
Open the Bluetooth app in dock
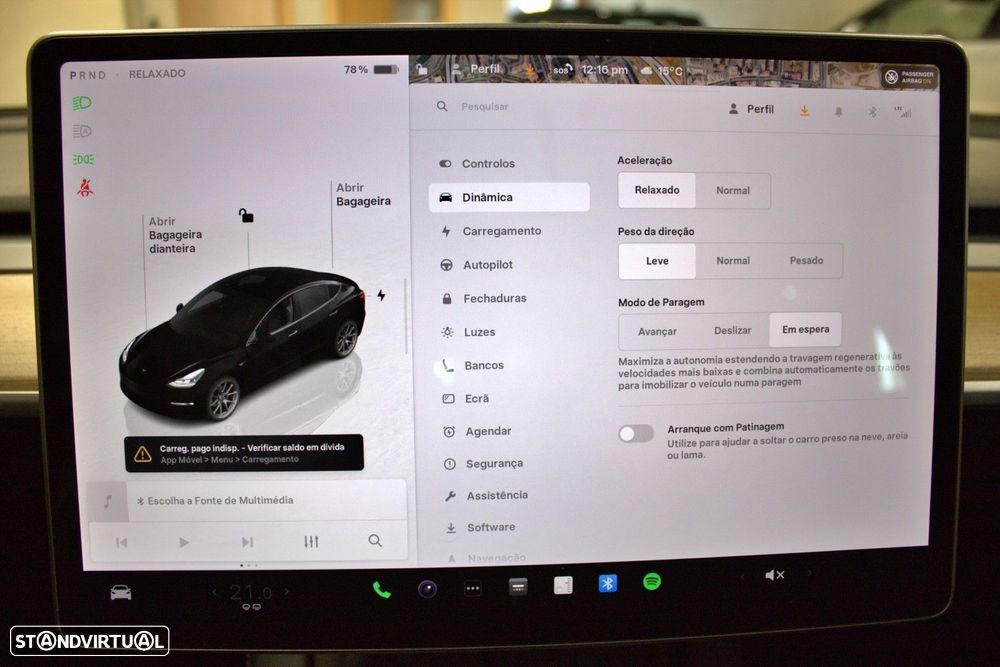608,583
